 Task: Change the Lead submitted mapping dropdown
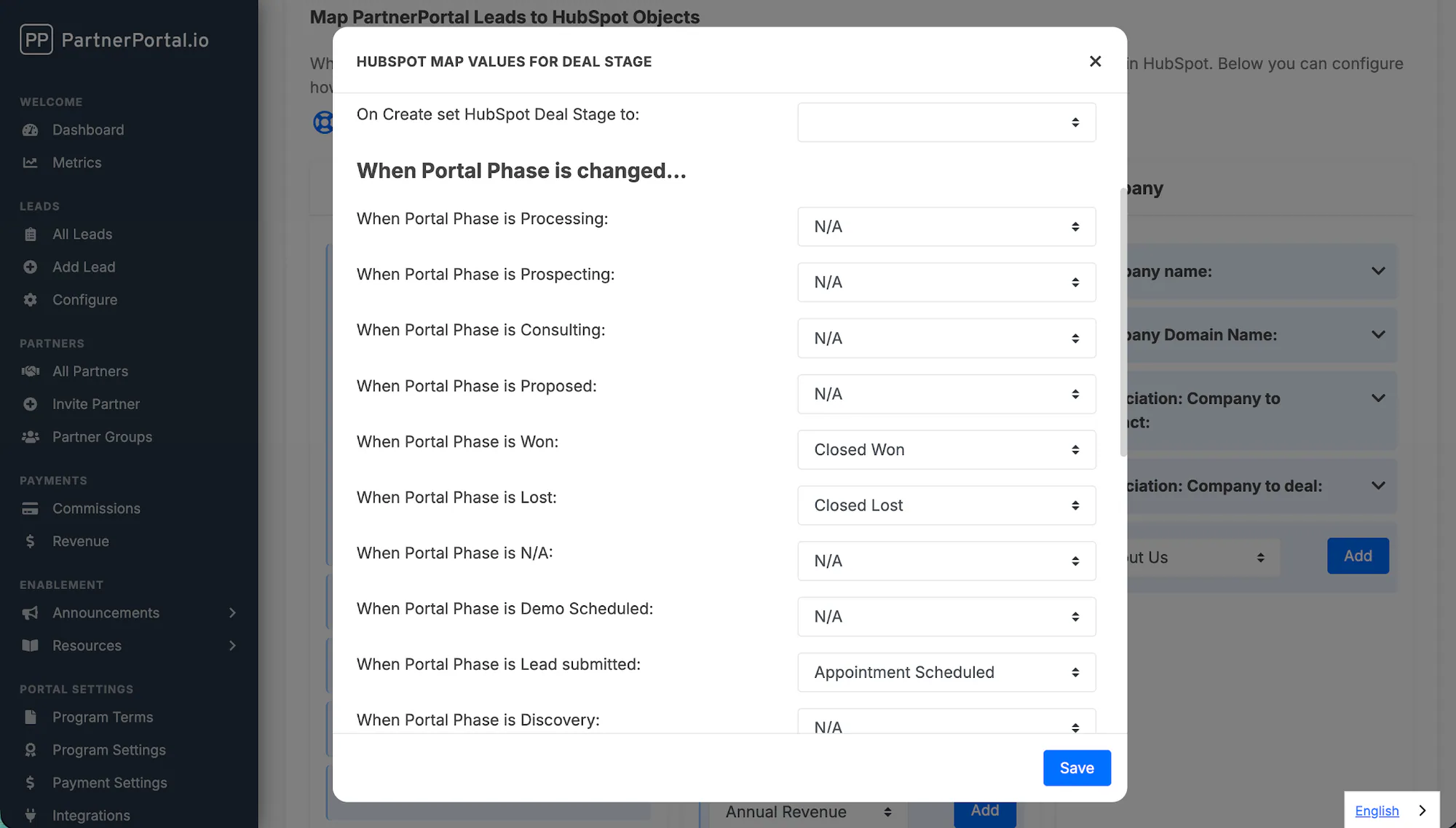coord(946,673)
